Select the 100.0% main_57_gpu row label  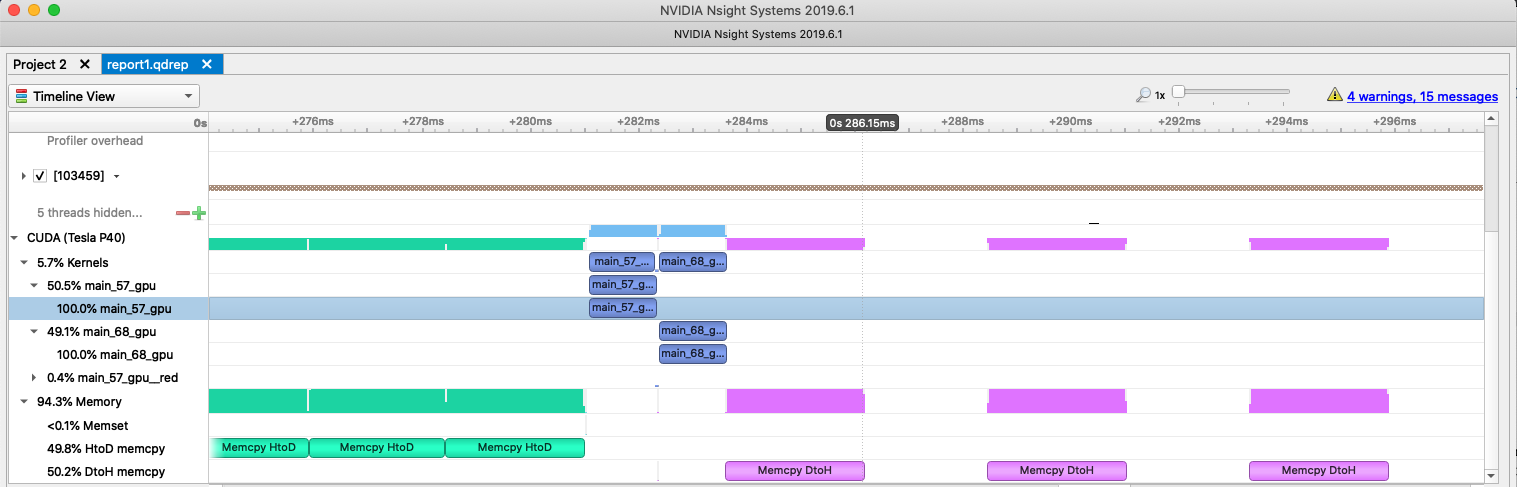click(x=114, y=308)
